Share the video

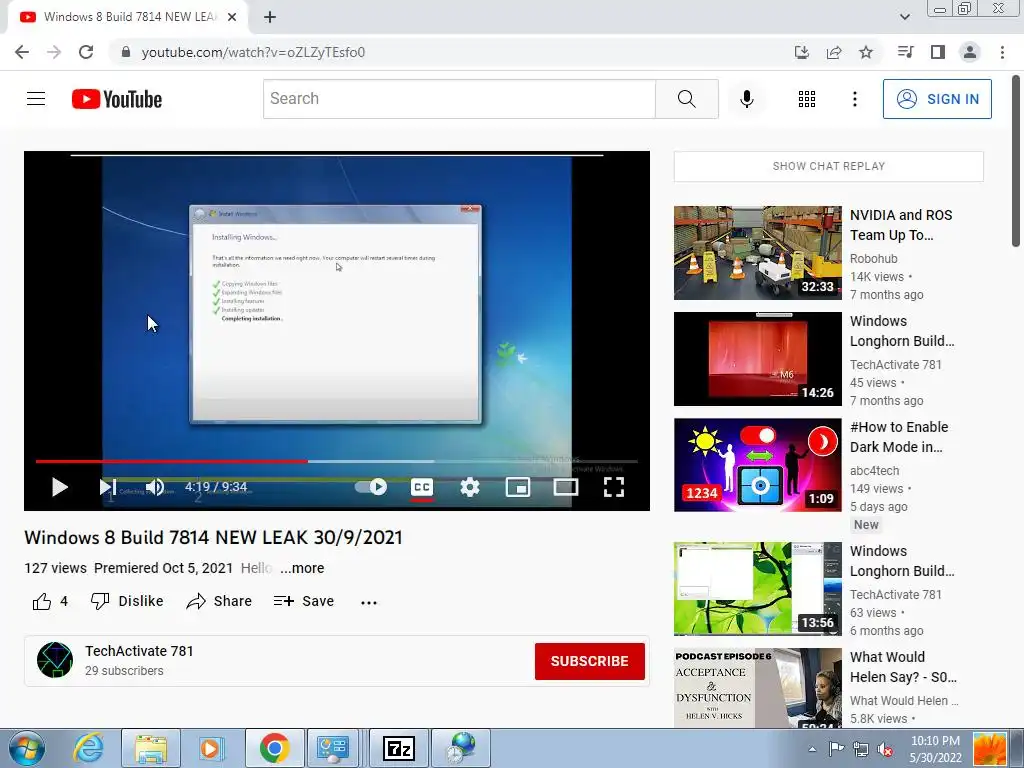click(219, 601)
